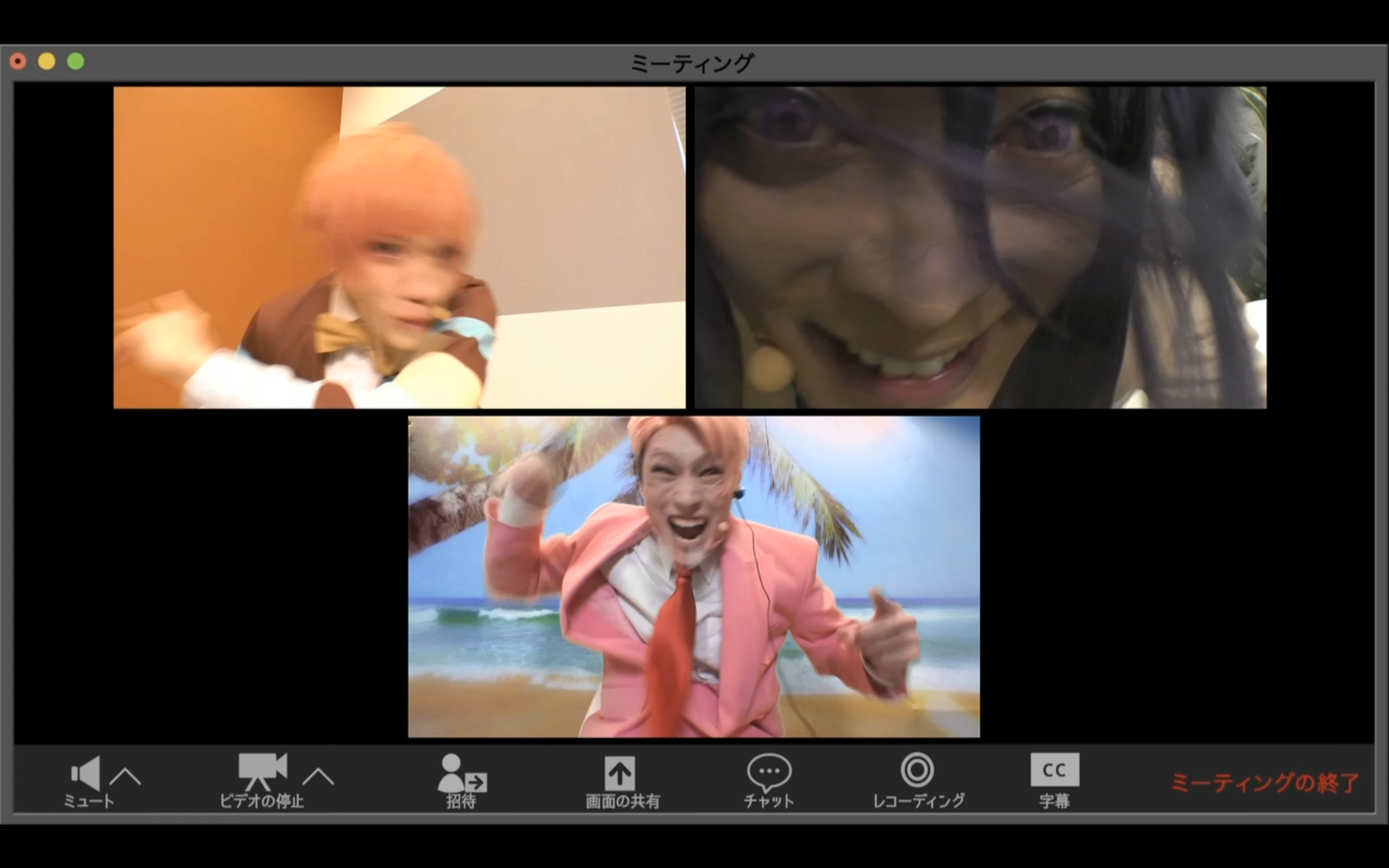
Task: End the meeting with ミーティングの終了
Action: [x=1265, y=783]
